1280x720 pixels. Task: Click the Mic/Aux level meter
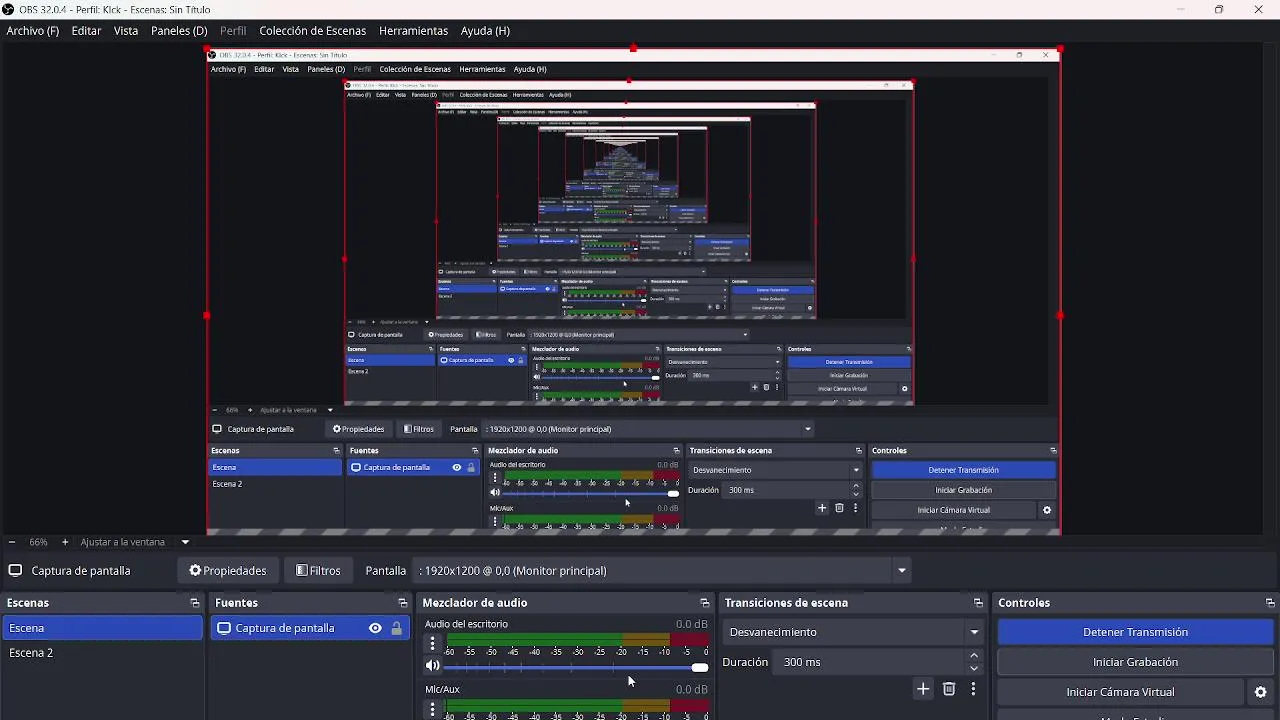[x=578, y=705]
